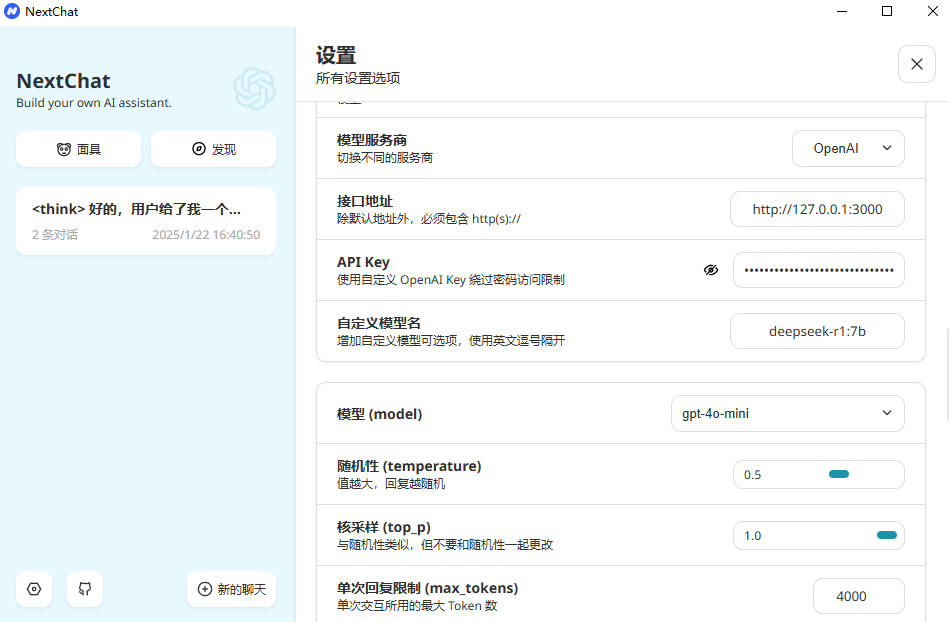Image resolution: width=949 pixels, height=622 pixels.
Task: Click the OpenAI logo in the sidebar header
Action: click(255, 88)
